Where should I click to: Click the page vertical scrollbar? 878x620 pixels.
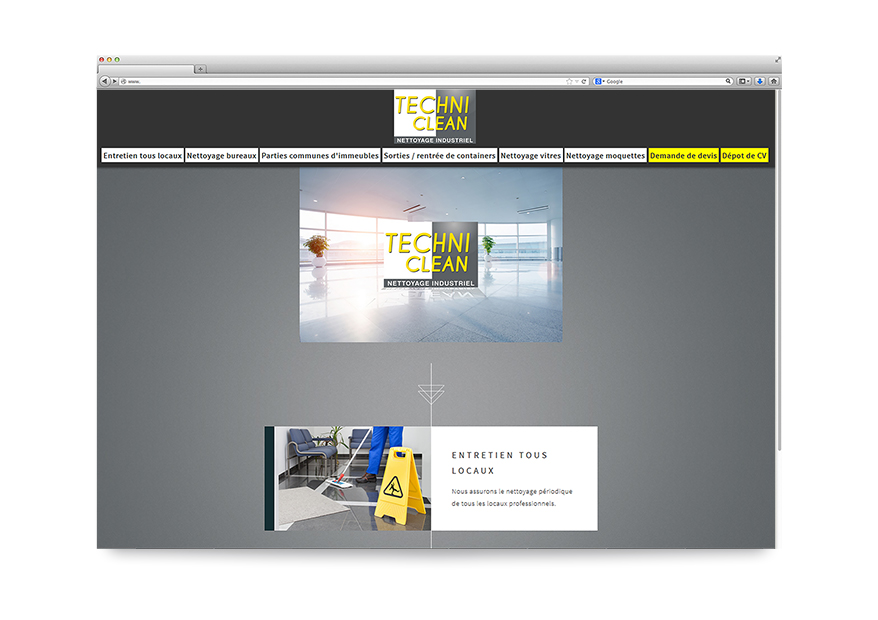[778, 269]
